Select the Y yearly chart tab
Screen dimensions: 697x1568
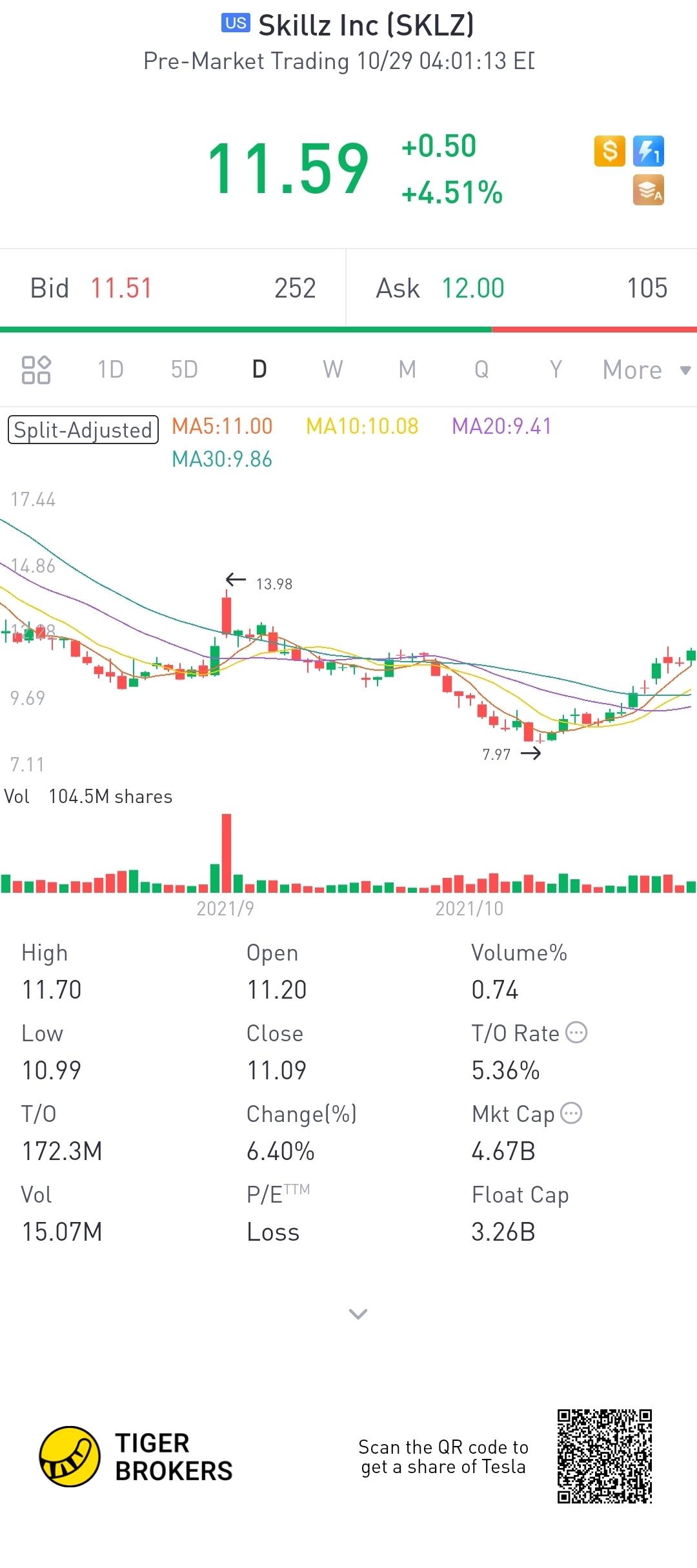click(556, 370)
